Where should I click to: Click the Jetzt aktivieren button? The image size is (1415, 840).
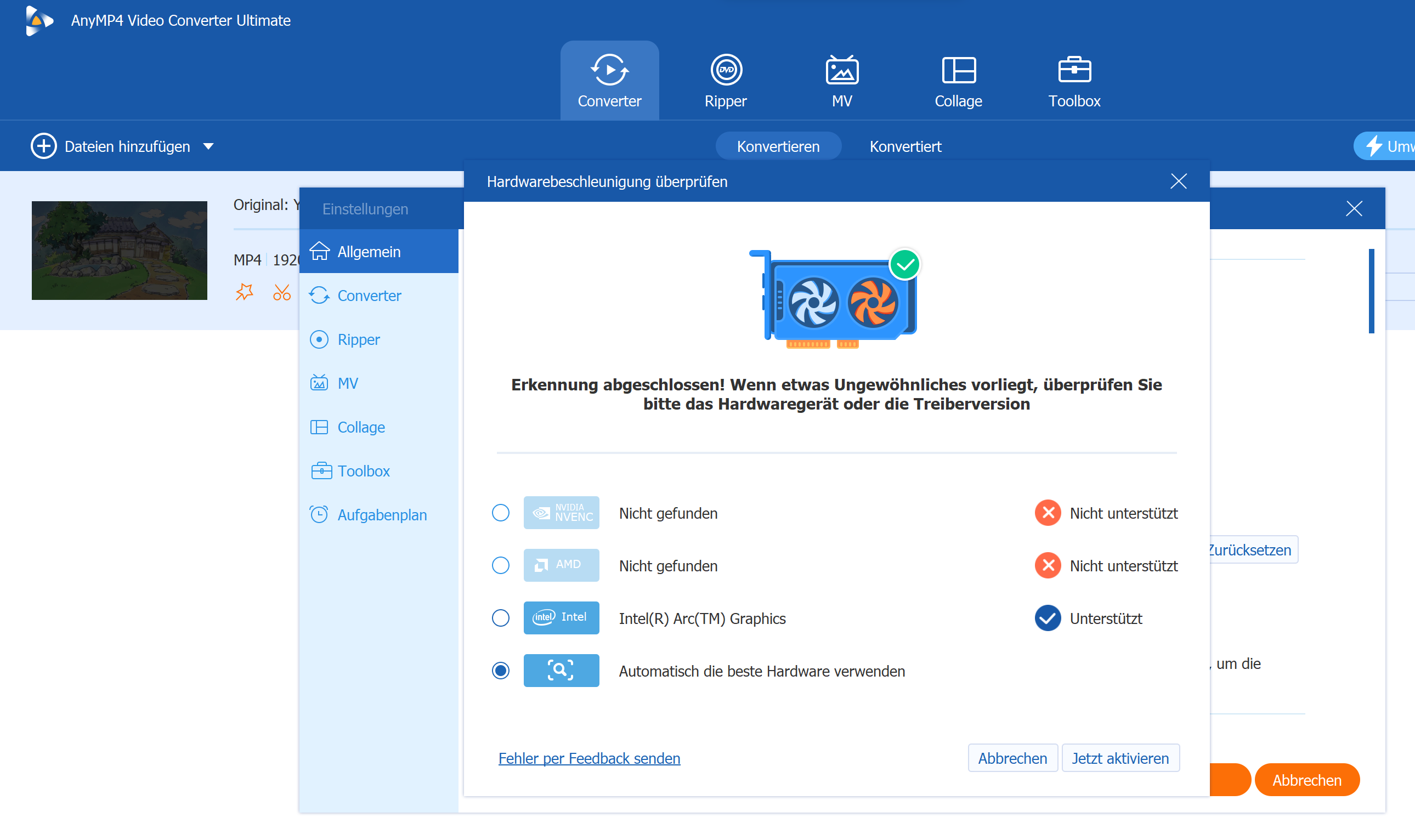click(x=1120, y=758)
